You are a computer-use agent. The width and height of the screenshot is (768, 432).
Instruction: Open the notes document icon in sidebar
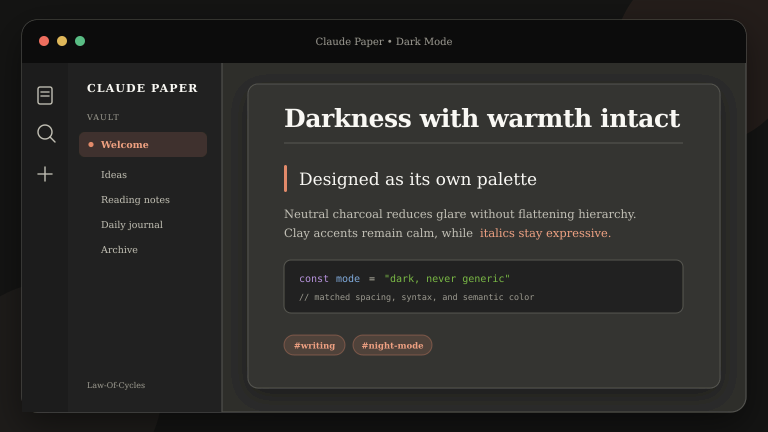pyautogui.click(x=45, y=95)
